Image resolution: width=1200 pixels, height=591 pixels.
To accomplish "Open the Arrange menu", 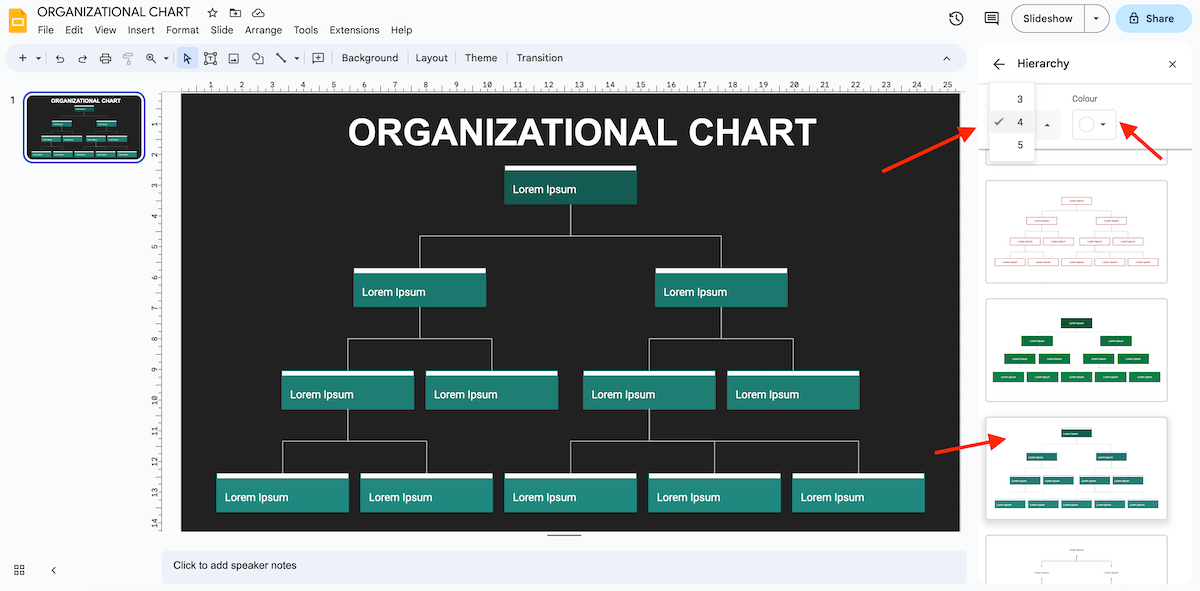I will click(264, 30).
